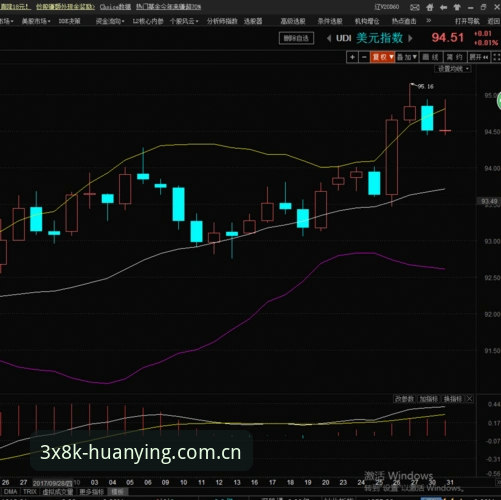
Task: Click the 93.49 price axis marker
Action: [x=489, y=201]
